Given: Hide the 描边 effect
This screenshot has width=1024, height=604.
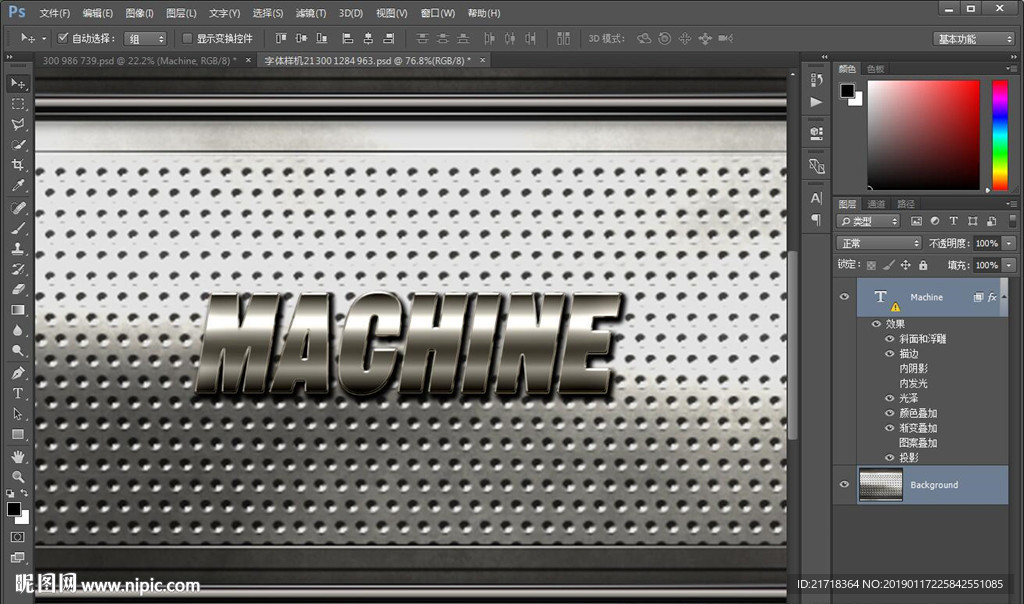Looking at the screenshot, I should click(x=889, y=353).
